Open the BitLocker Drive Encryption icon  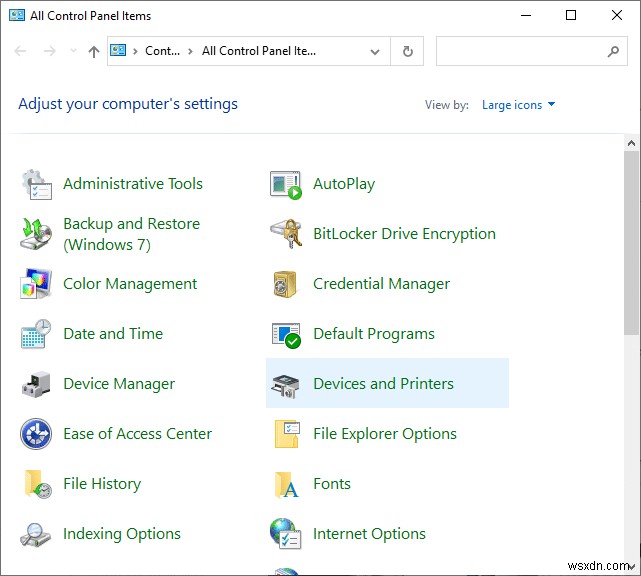(286, 234)
